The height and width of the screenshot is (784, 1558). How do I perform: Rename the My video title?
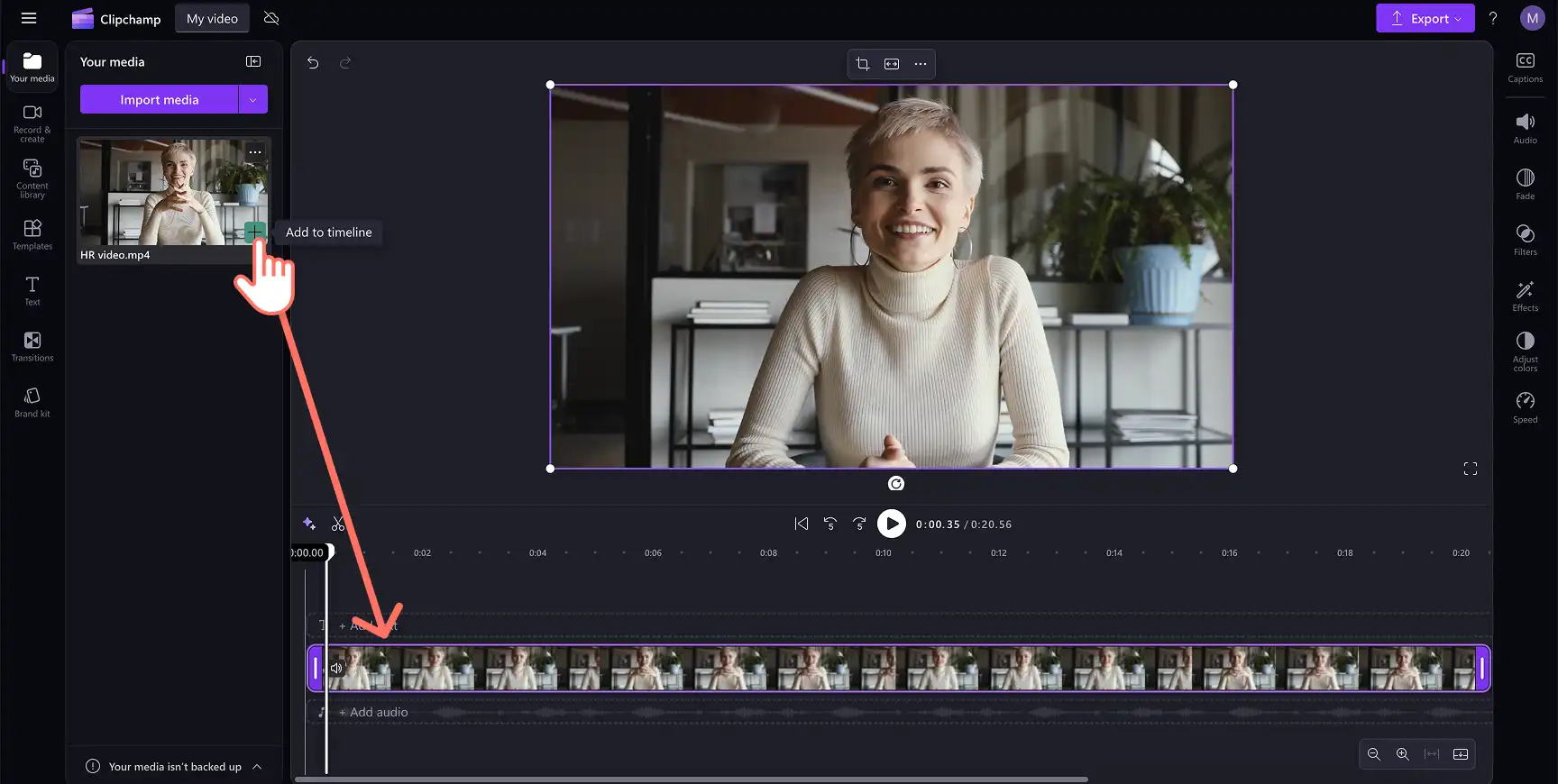pos(212,18)
